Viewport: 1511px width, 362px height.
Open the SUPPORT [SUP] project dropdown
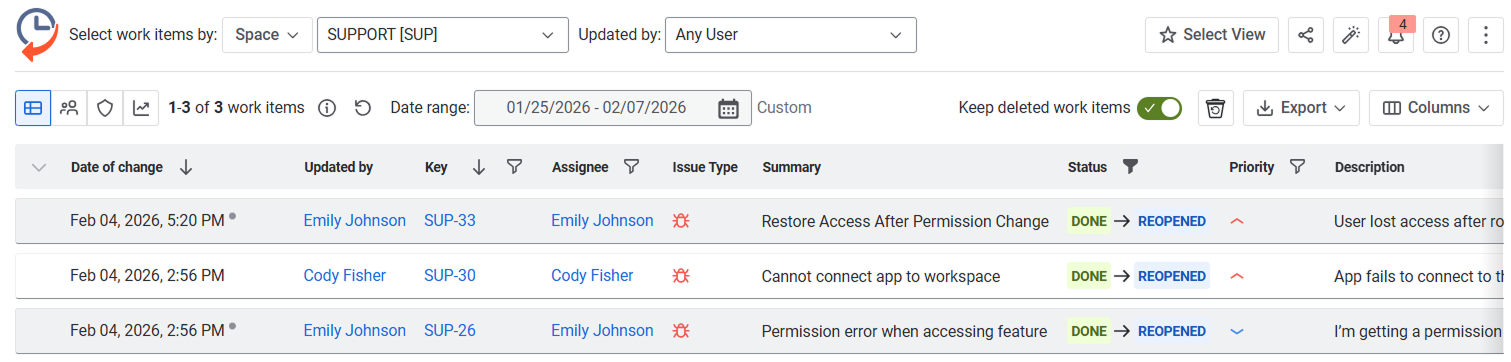tap(442, 34)
